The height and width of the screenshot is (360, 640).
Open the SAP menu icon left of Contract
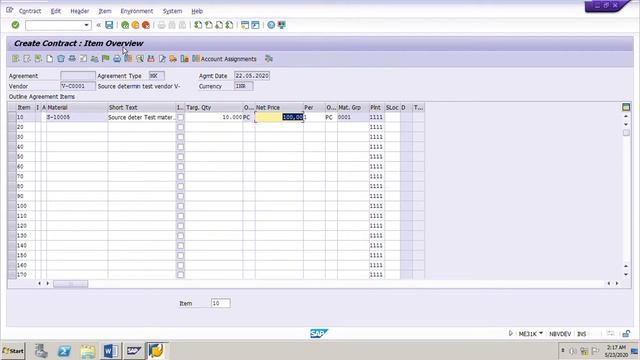[9, 10]
